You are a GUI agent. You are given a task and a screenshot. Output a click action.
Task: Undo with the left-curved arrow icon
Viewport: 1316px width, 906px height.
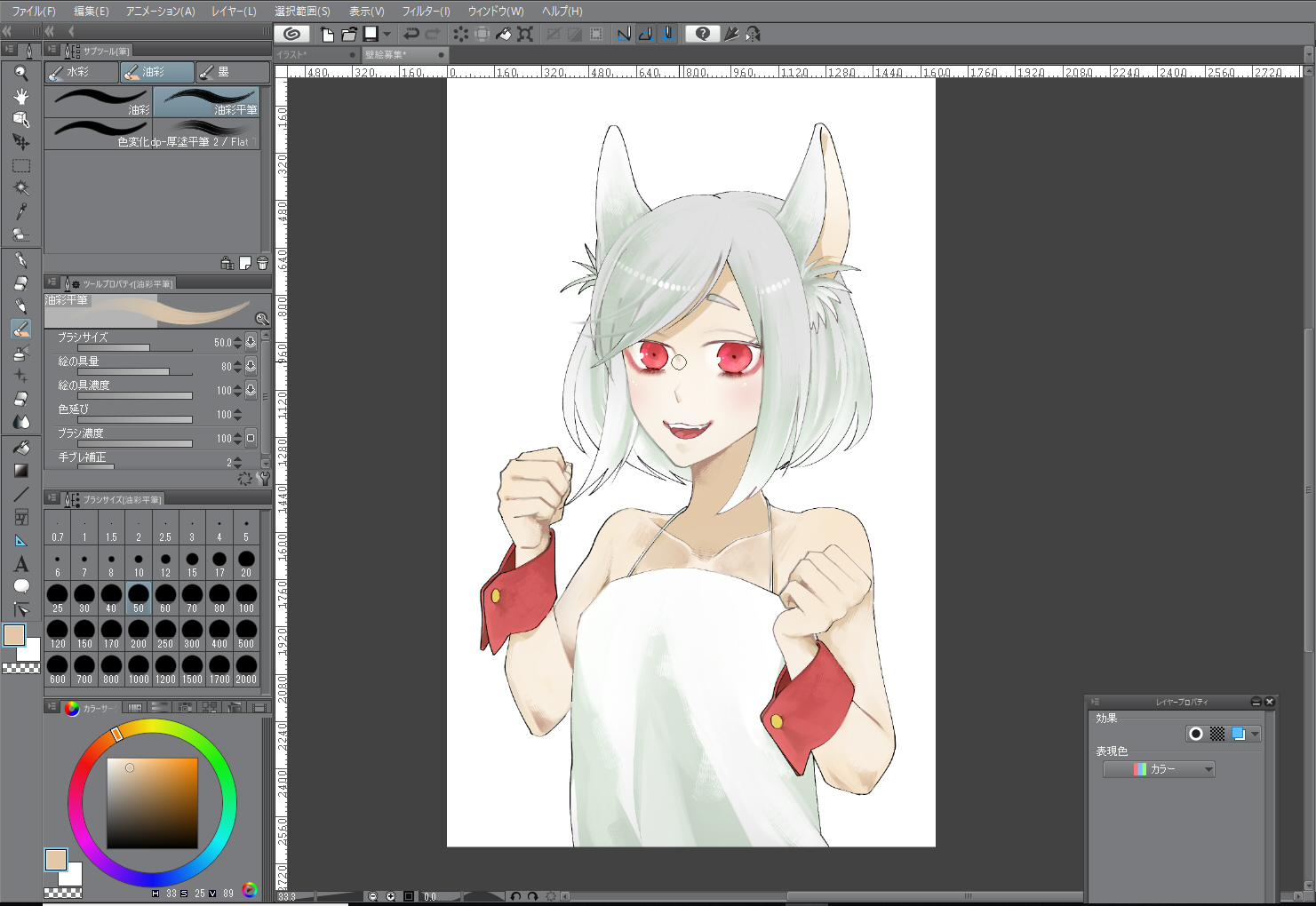(411, 34)
